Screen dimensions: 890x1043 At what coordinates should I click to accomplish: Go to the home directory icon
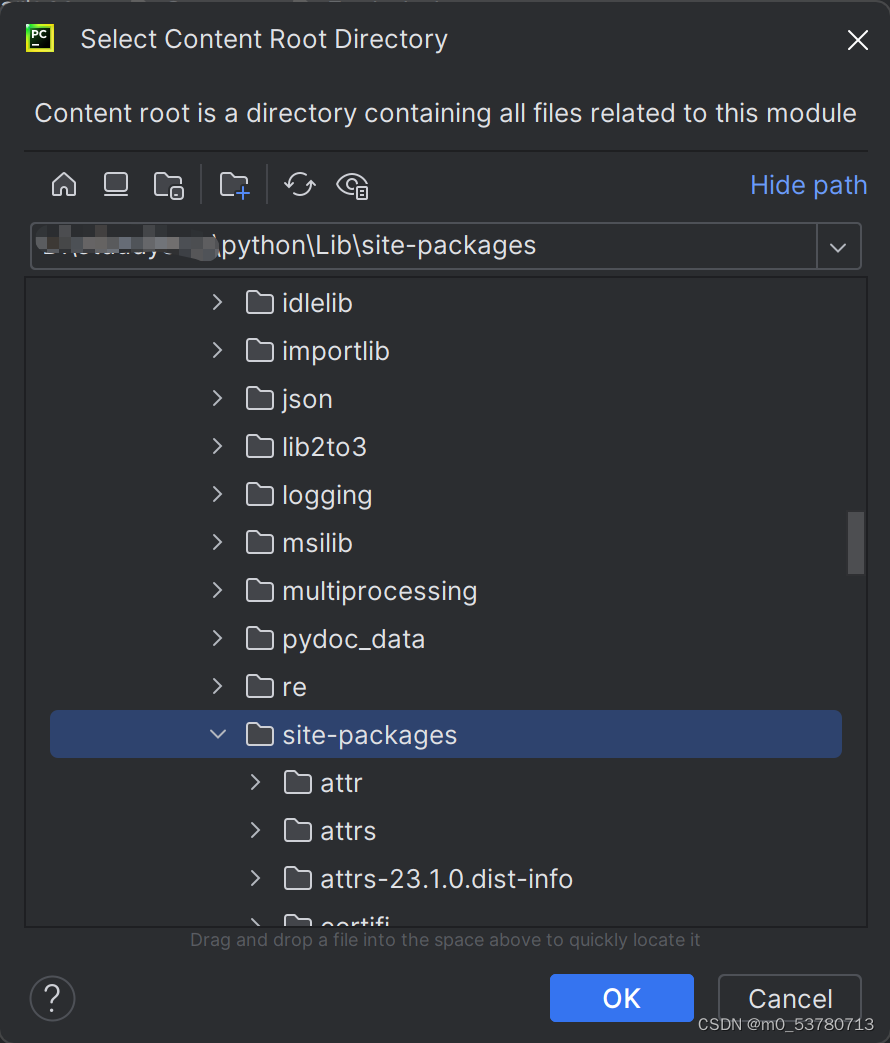(64, 185)
